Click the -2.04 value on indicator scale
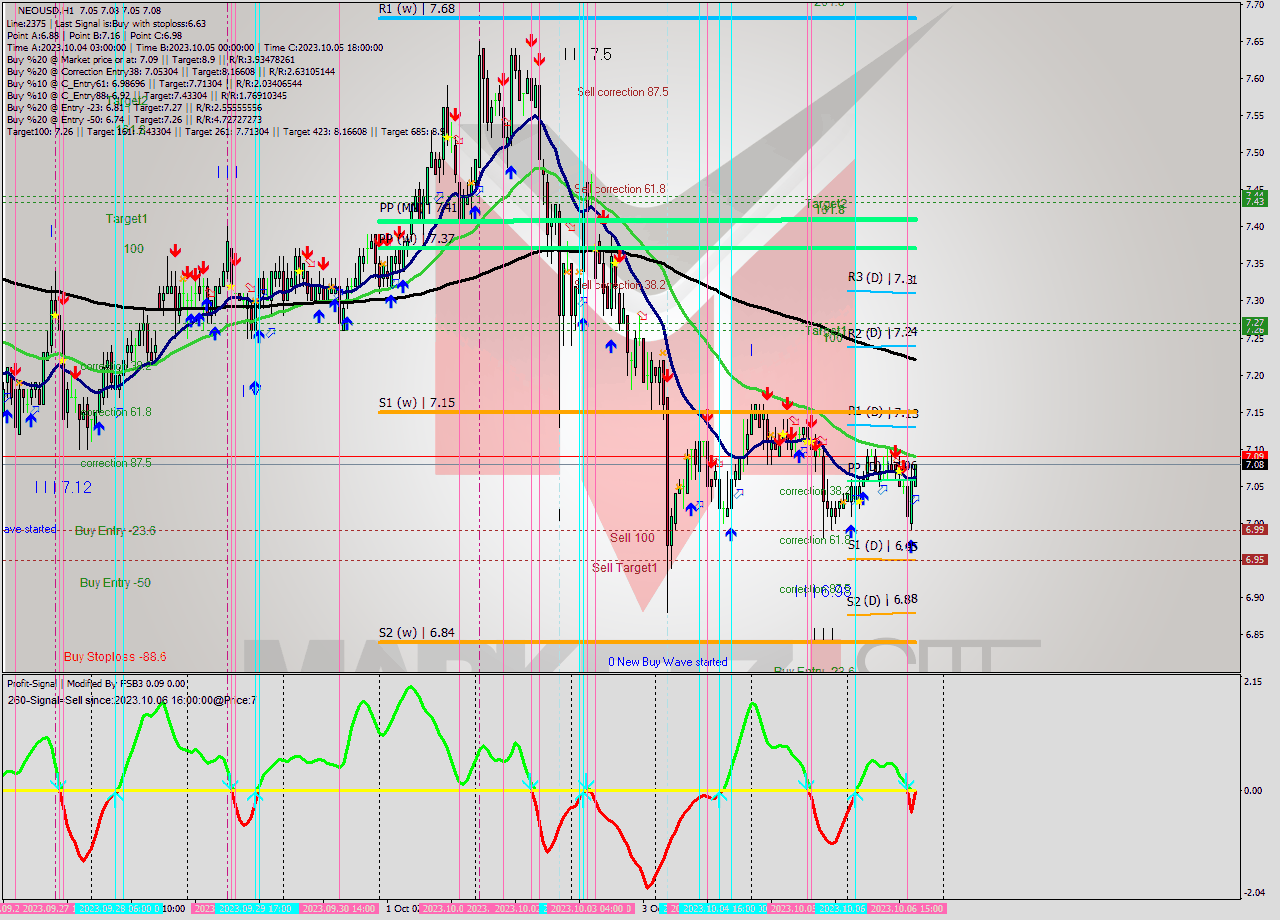The height and width of the screenshot is (920, 1280). pos(1252,893)
